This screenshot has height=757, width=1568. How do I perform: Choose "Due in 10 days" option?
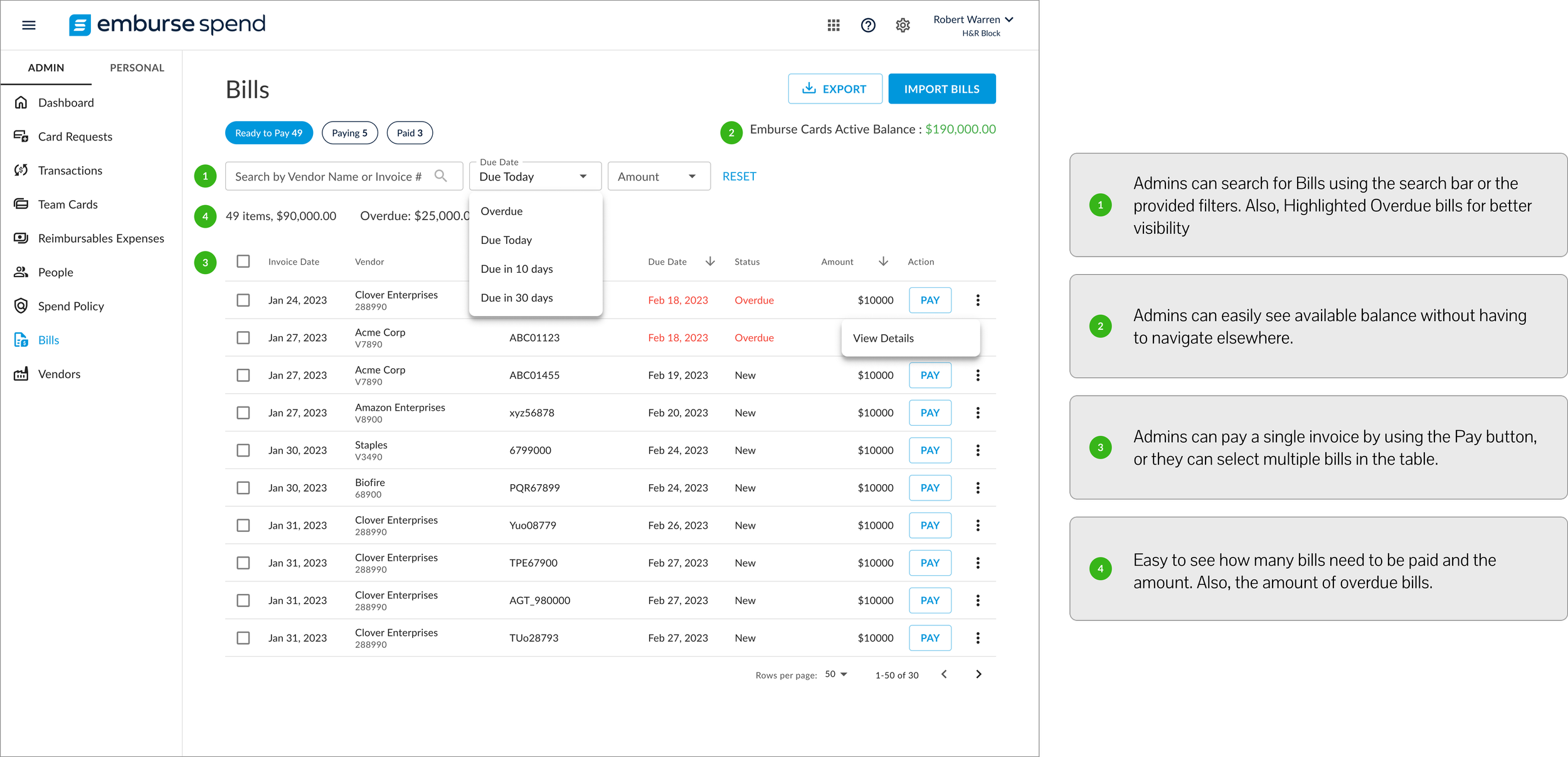517,269
